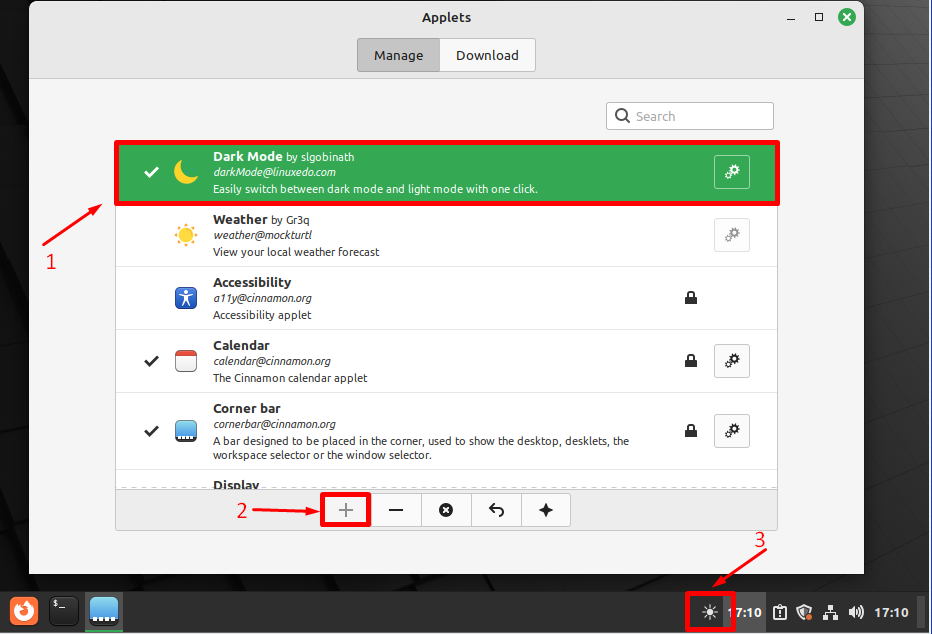Open the terminal from the panel

pos(63,610)
